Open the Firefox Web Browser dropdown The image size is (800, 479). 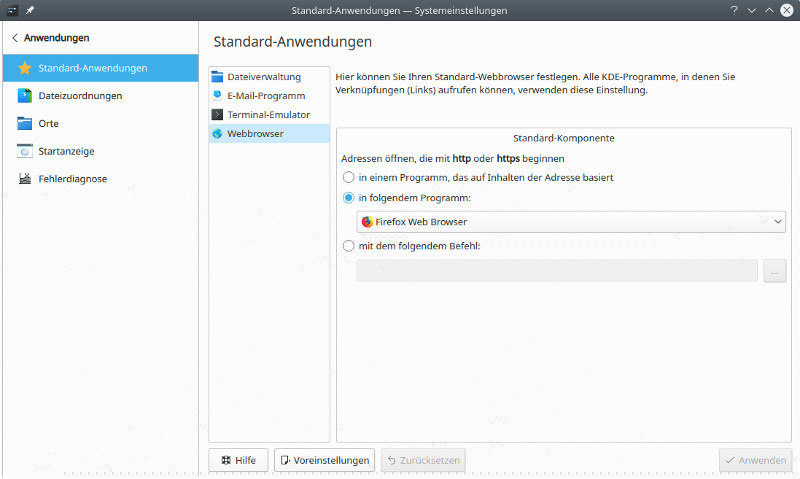571,222
